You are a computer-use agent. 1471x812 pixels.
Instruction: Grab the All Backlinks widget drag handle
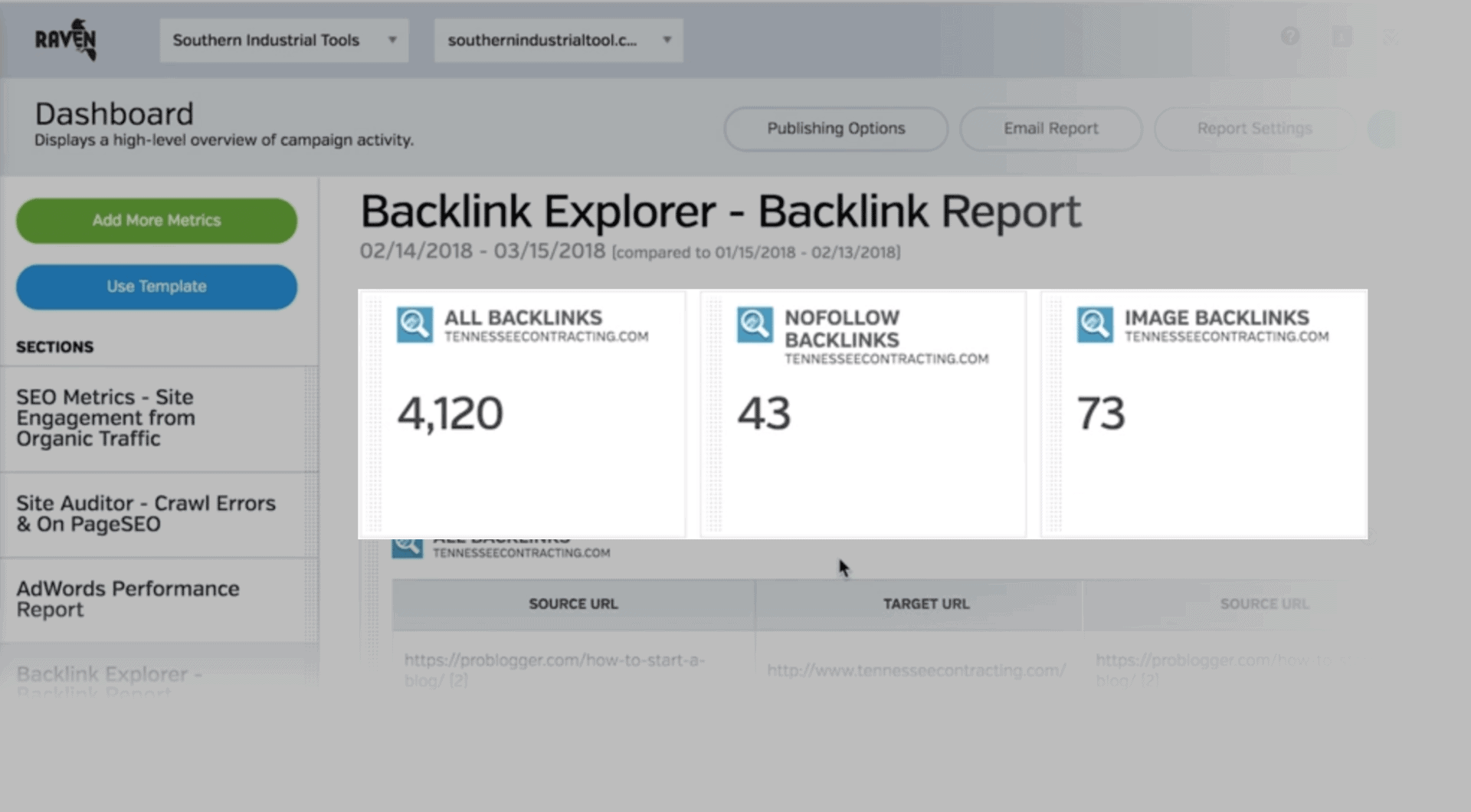point(373,414)
